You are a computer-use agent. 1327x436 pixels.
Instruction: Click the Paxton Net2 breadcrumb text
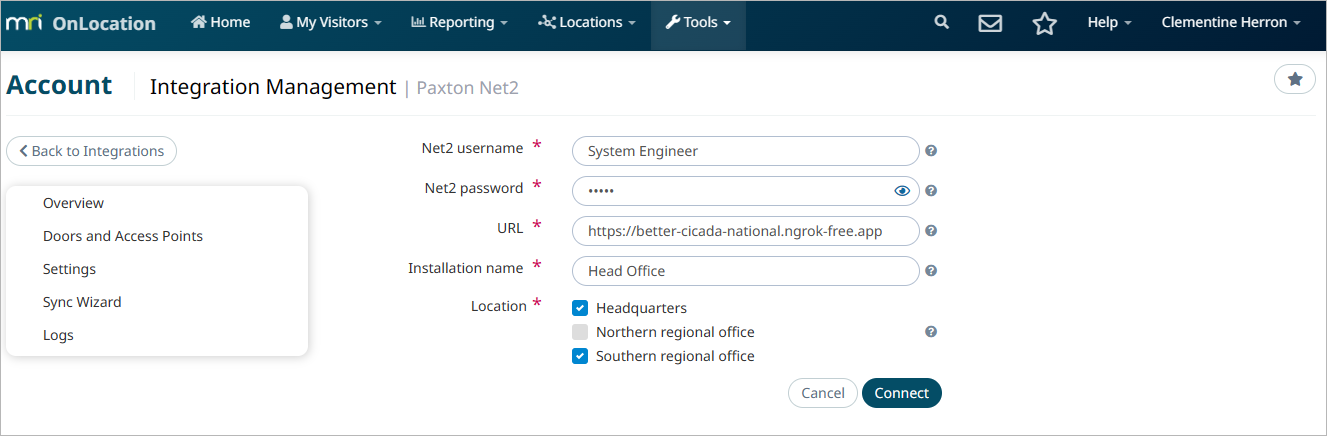(467, 88)
